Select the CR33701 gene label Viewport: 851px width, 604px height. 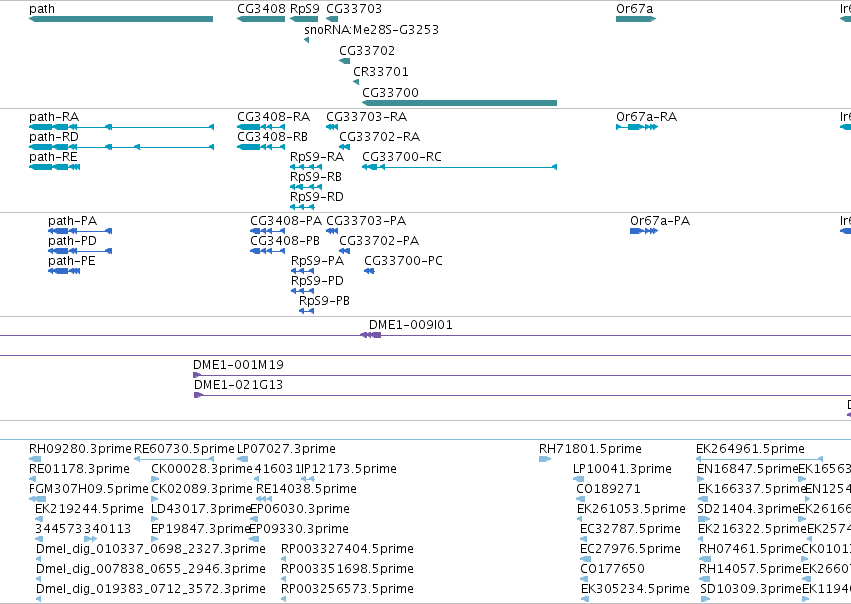(x=381, y=72)
